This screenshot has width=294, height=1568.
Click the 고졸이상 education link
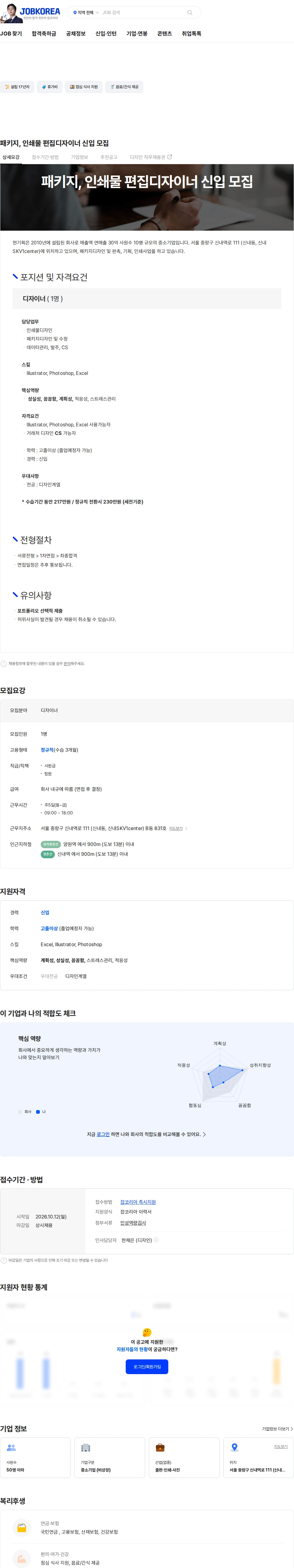[49, 928]
